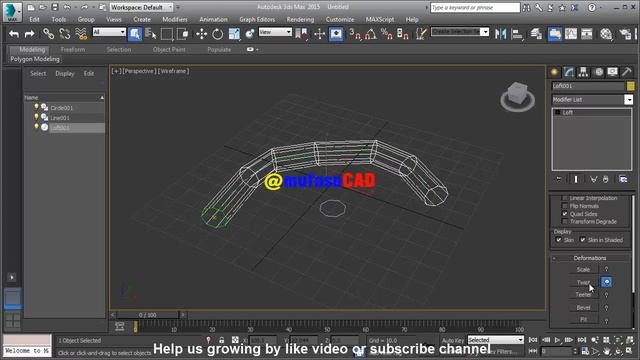This screenshot has height=360, width=640.
Task: Open the Utilities command panel tab
Action: pyautogui.click(x=627, y=72)
